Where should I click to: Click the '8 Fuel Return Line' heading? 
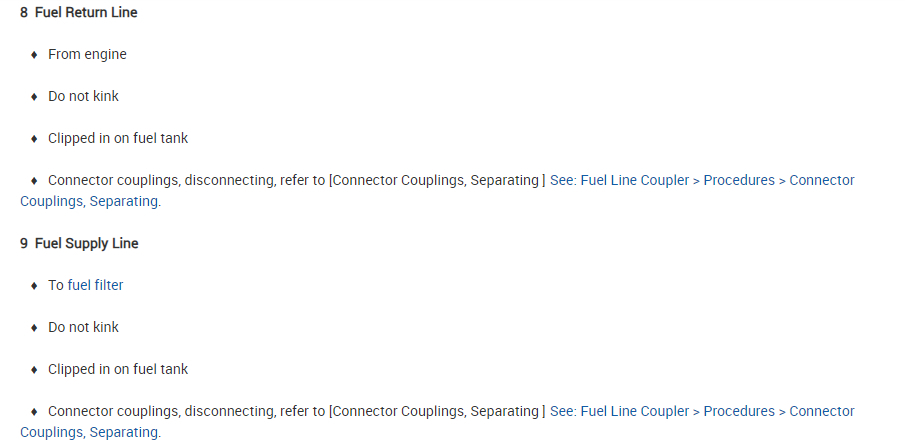point(79,13)
